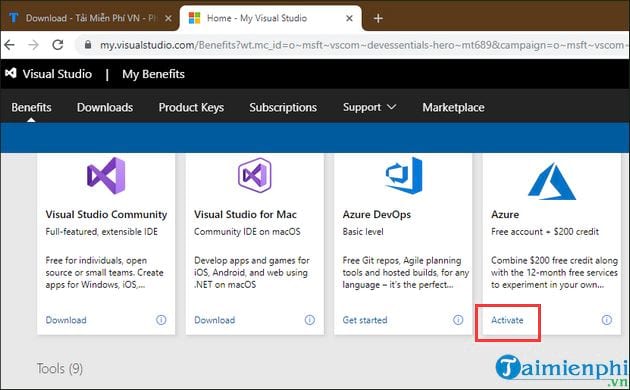630x390 pixels.
Task: Expand the Support dropdown menu
Action: pyautogui.click(x=370, y=108)
